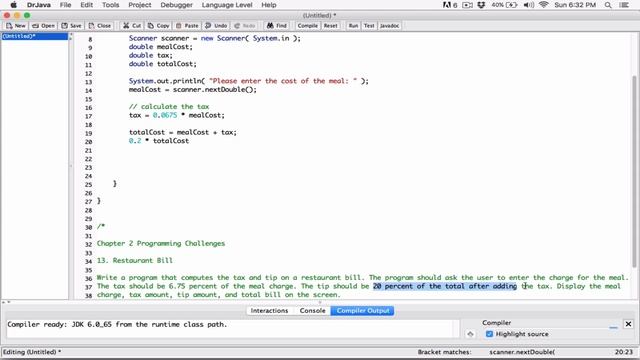Click the Wi-Fi status icon
The image size is (640, 360).
point(543,5)
